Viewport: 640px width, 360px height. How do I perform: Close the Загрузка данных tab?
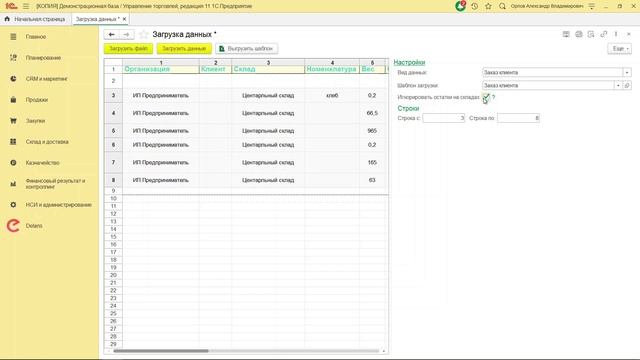[x=124, y=19]
